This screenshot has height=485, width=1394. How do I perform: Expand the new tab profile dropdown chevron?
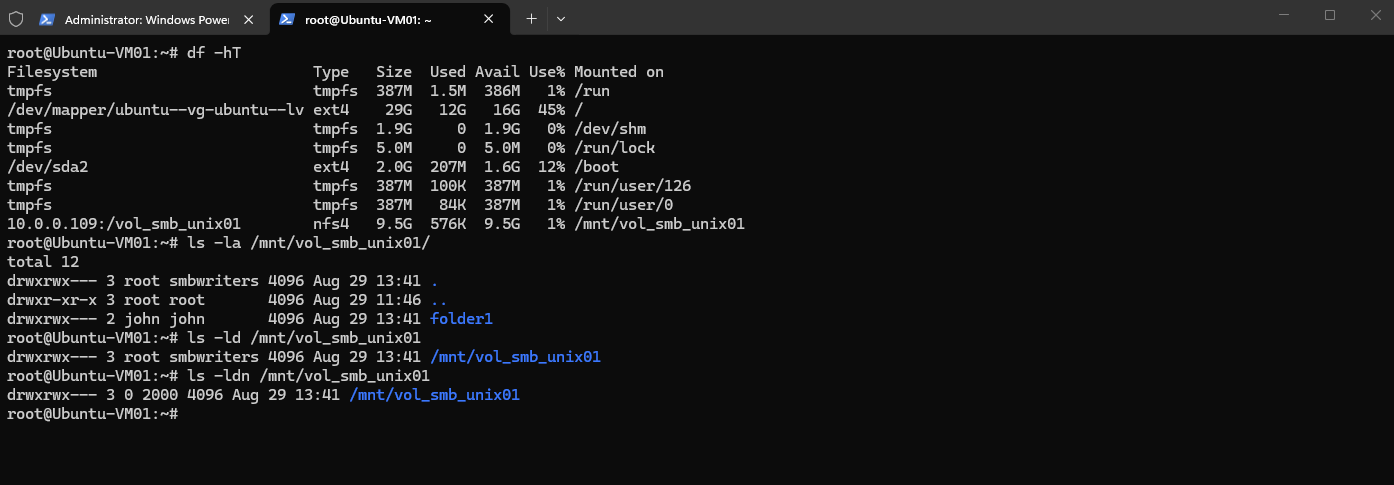[x=561, y=19]
